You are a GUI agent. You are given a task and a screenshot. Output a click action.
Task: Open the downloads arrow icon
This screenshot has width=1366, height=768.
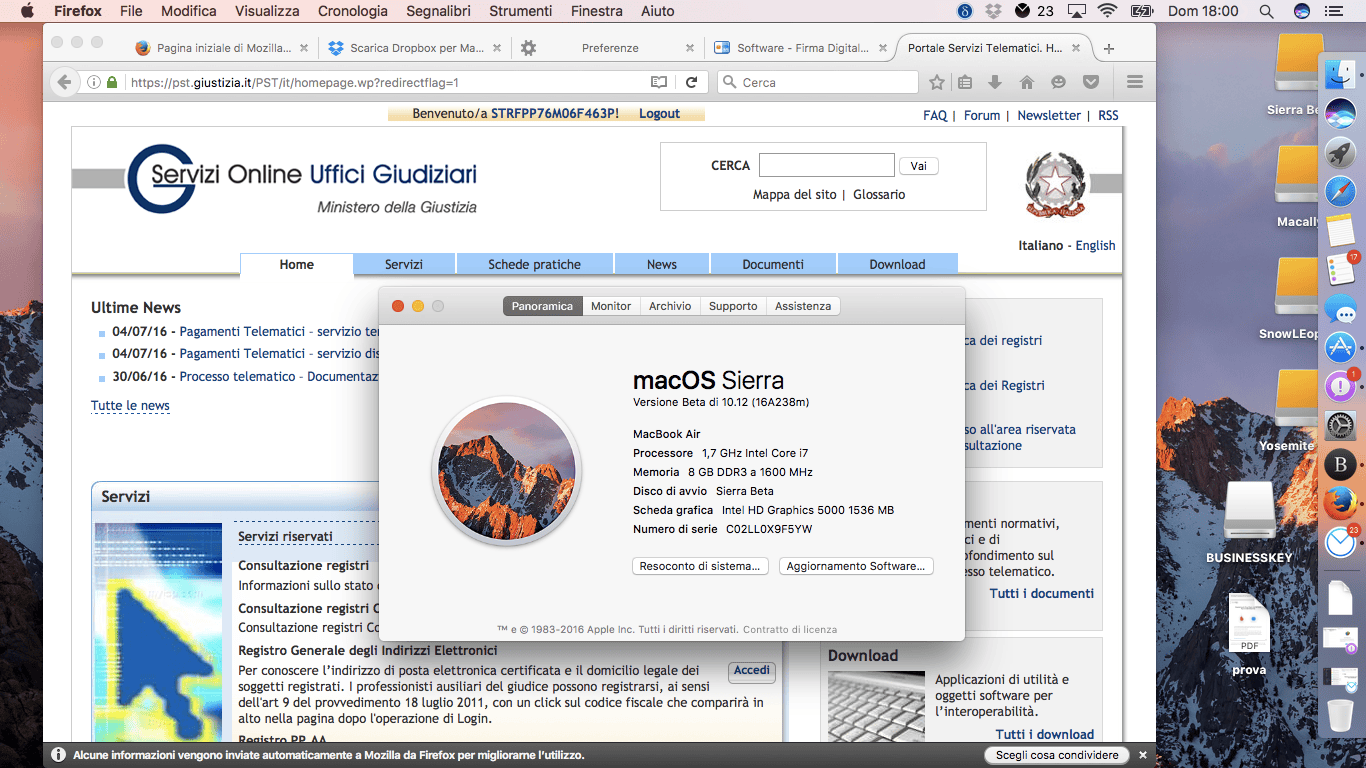tap(995, 83)
